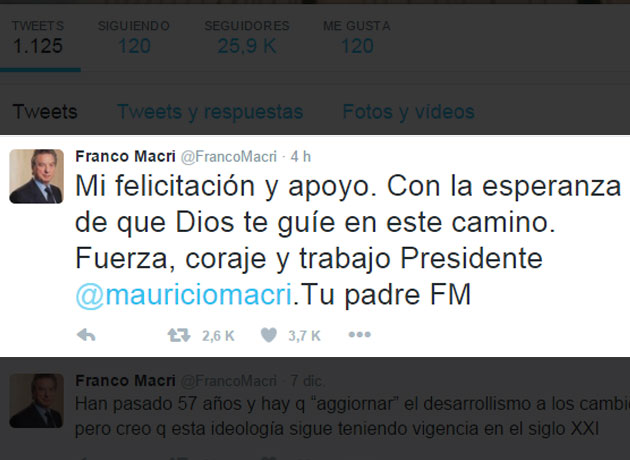Open the Me gusta 120 list
This screenshot has height=460, width=630.
click(x=357, y=39)
